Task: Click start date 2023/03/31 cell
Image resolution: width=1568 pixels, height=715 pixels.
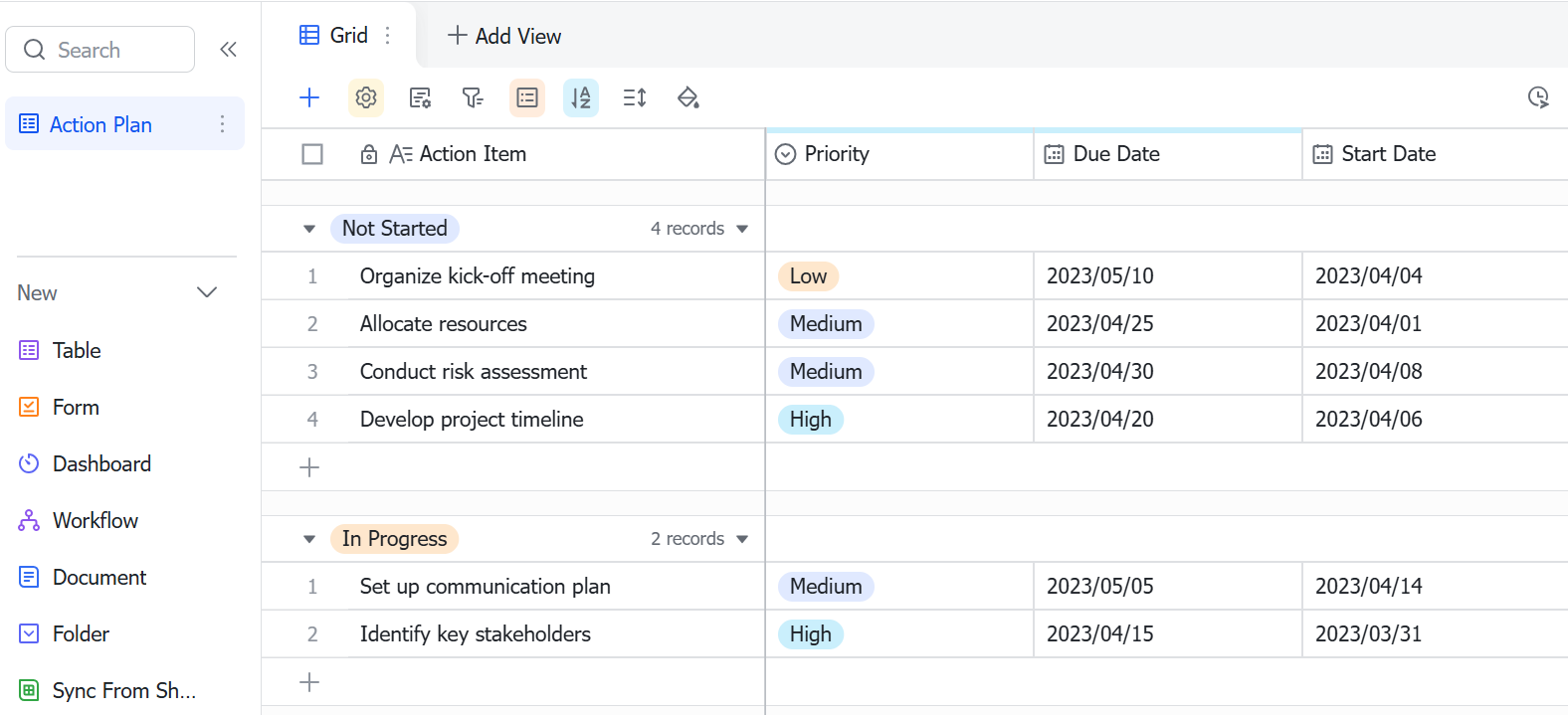Action: (1436, 634)
